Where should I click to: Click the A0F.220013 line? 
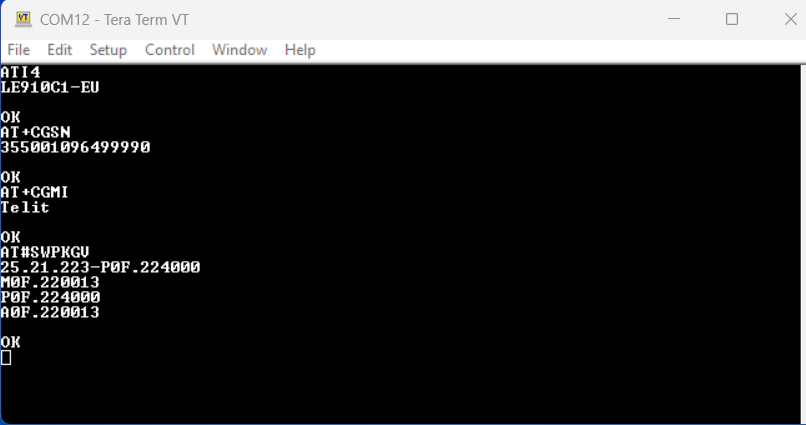[50, 312]
